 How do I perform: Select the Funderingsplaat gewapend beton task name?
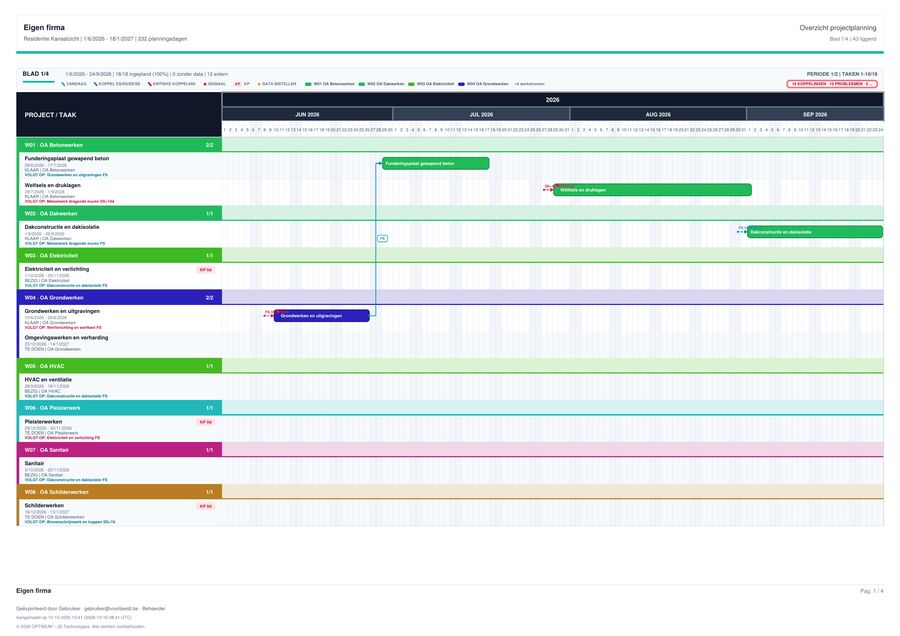coord(67,158)
